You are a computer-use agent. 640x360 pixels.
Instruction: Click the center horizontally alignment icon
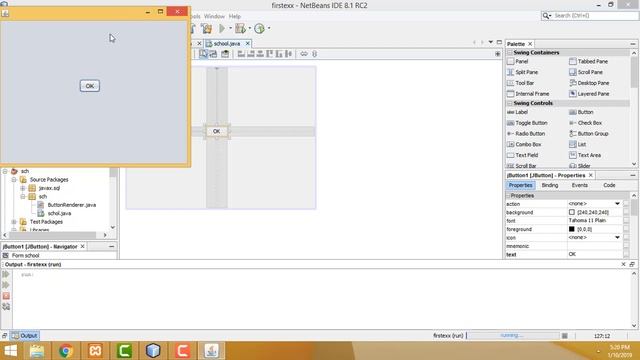[x=260, y=54]
